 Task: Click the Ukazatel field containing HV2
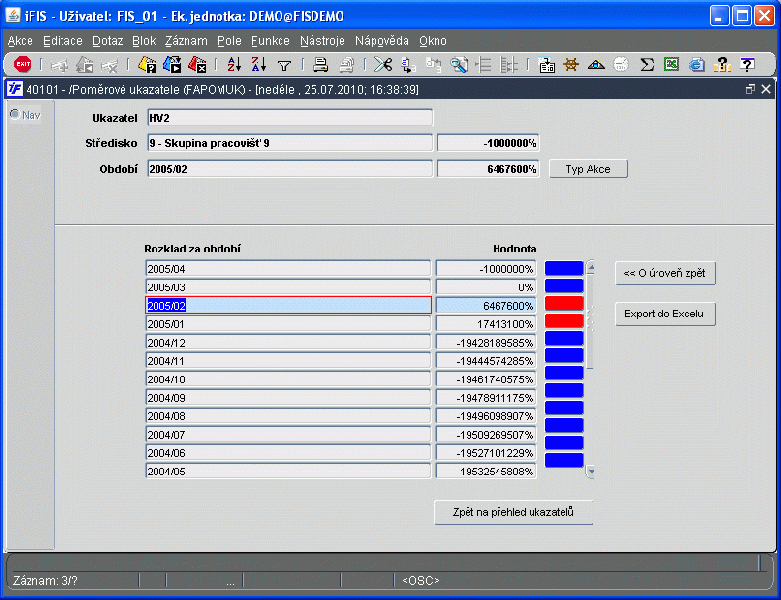(x=290, y=118)
